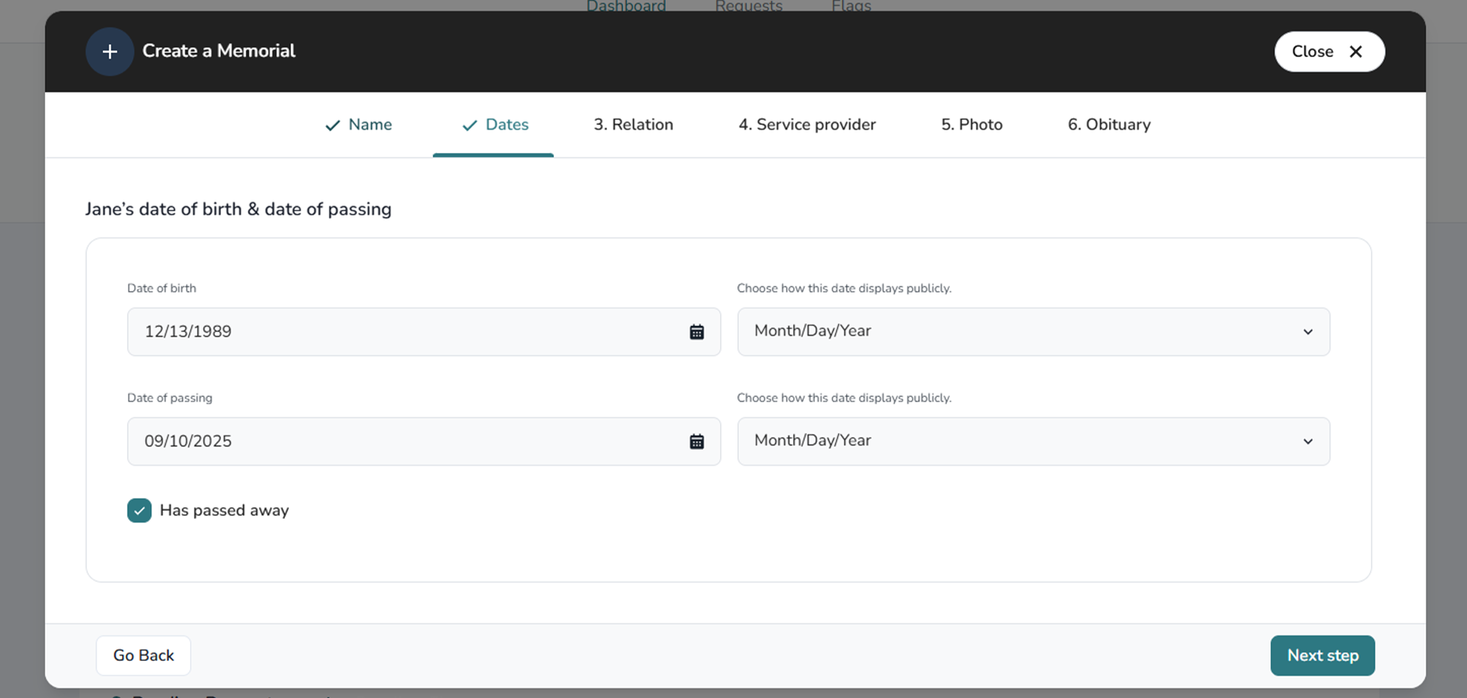Switch to the 3. Relation step
Image resolution: width=1467 pixels, height=698 pixels.
click(633, 125)
